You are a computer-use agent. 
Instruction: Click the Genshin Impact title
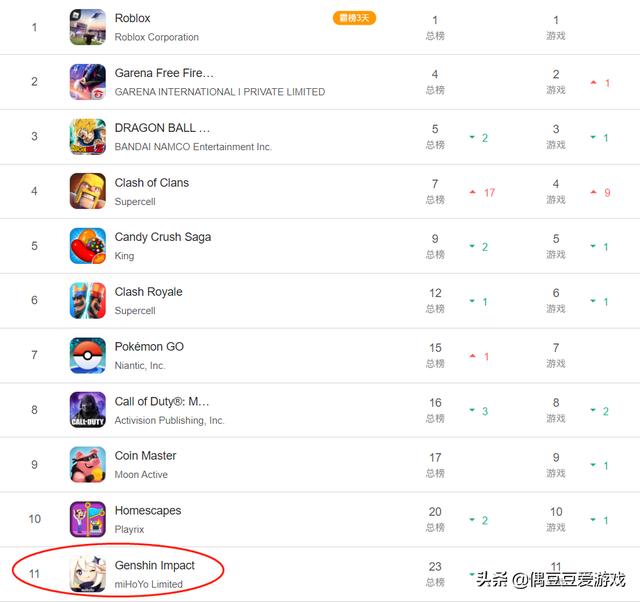click(155, 565)
